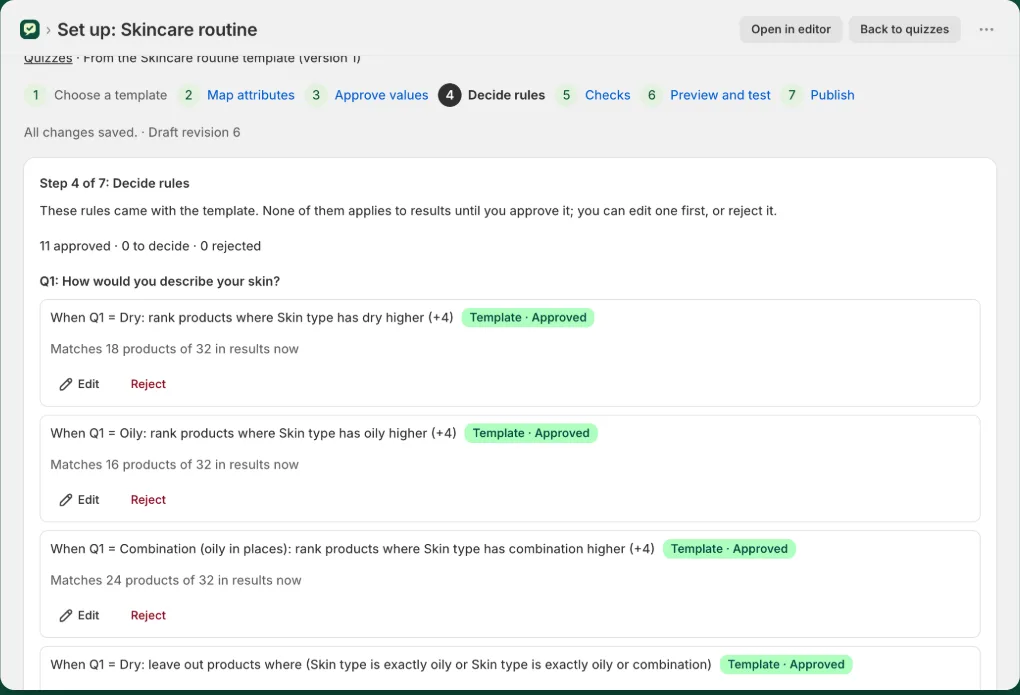Click the step number 6 circle
Image resolution: width=1020 pixels, height=695 pixels.
[x=651, y=95]
